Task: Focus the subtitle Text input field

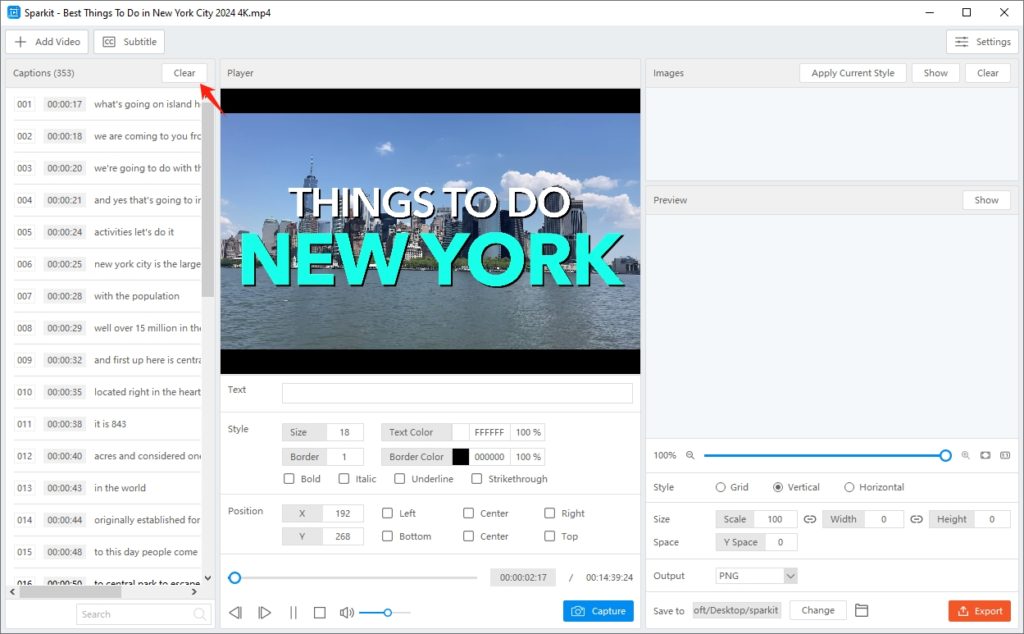Action: tap(457, 393)
